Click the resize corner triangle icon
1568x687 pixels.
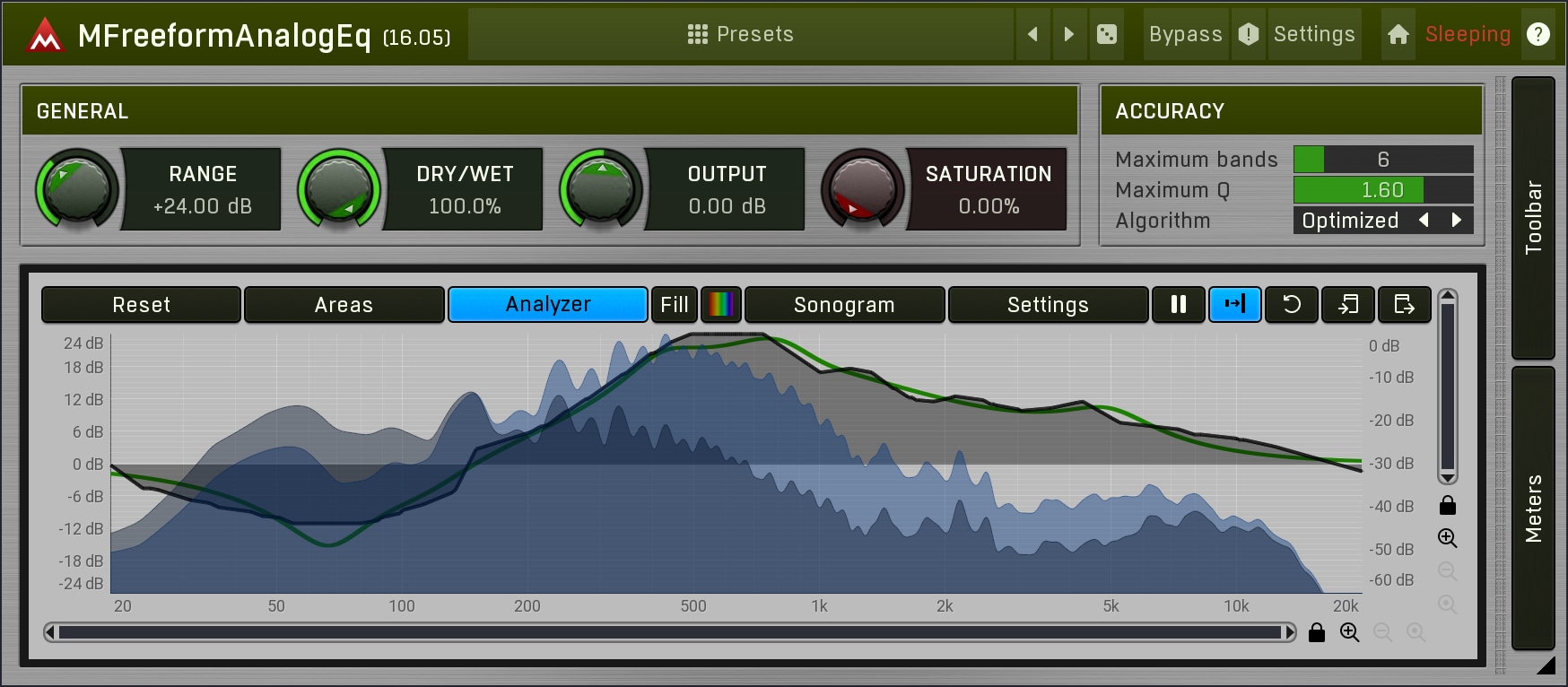click(x=1545, y=665)
